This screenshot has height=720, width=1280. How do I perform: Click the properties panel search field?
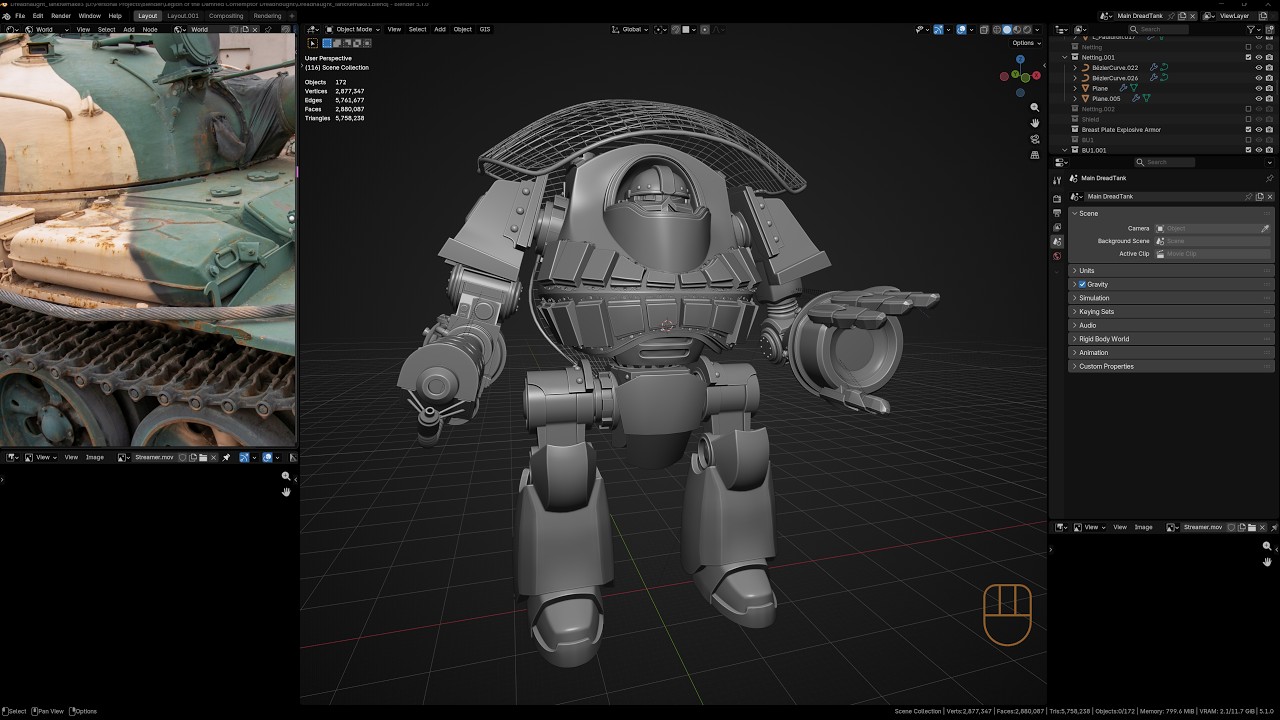coord(1165,162)
